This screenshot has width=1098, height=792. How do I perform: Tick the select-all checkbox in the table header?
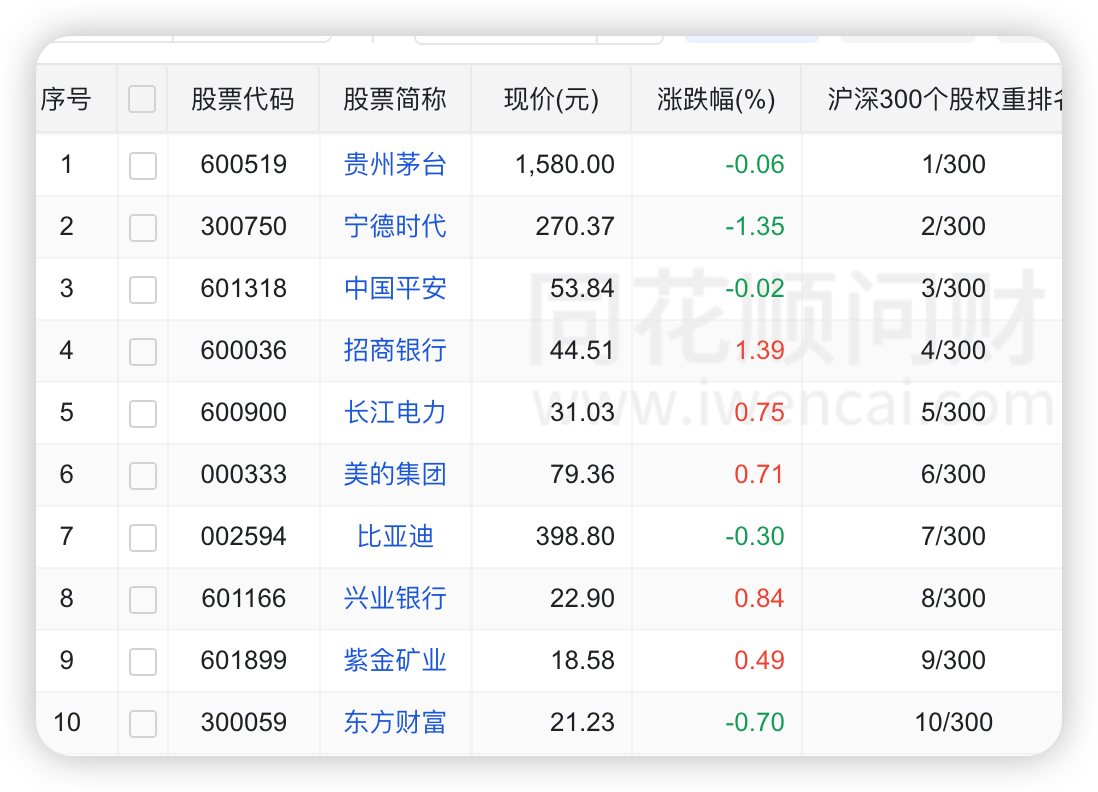pos(142,99)
